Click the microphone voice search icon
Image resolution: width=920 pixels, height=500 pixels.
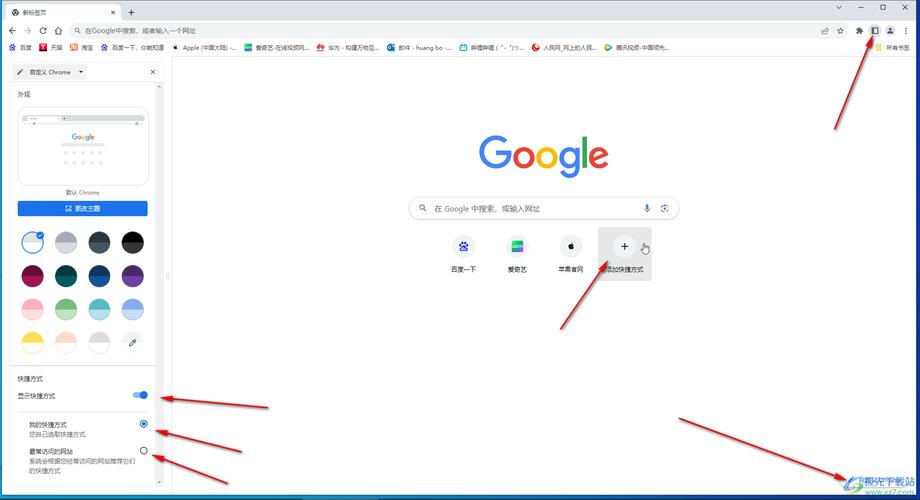[x=647, y=208]
